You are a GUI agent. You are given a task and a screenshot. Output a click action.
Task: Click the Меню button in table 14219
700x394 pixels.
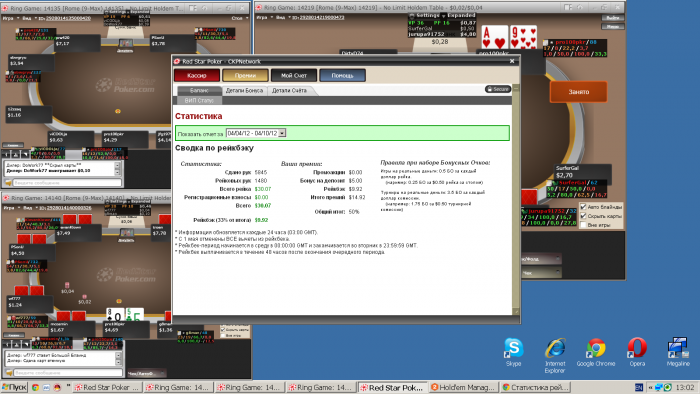(x=613, y=26)
